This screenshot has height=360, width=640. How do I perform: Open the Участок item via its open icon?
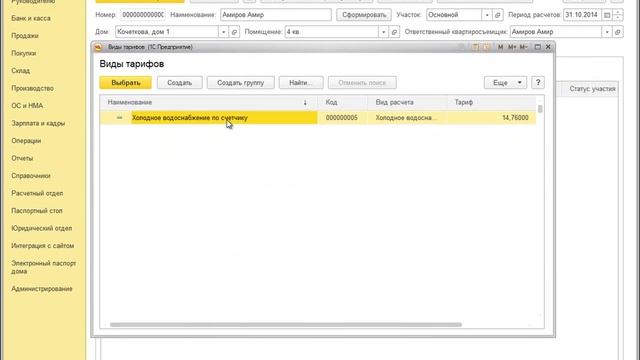tap(498, 15)
